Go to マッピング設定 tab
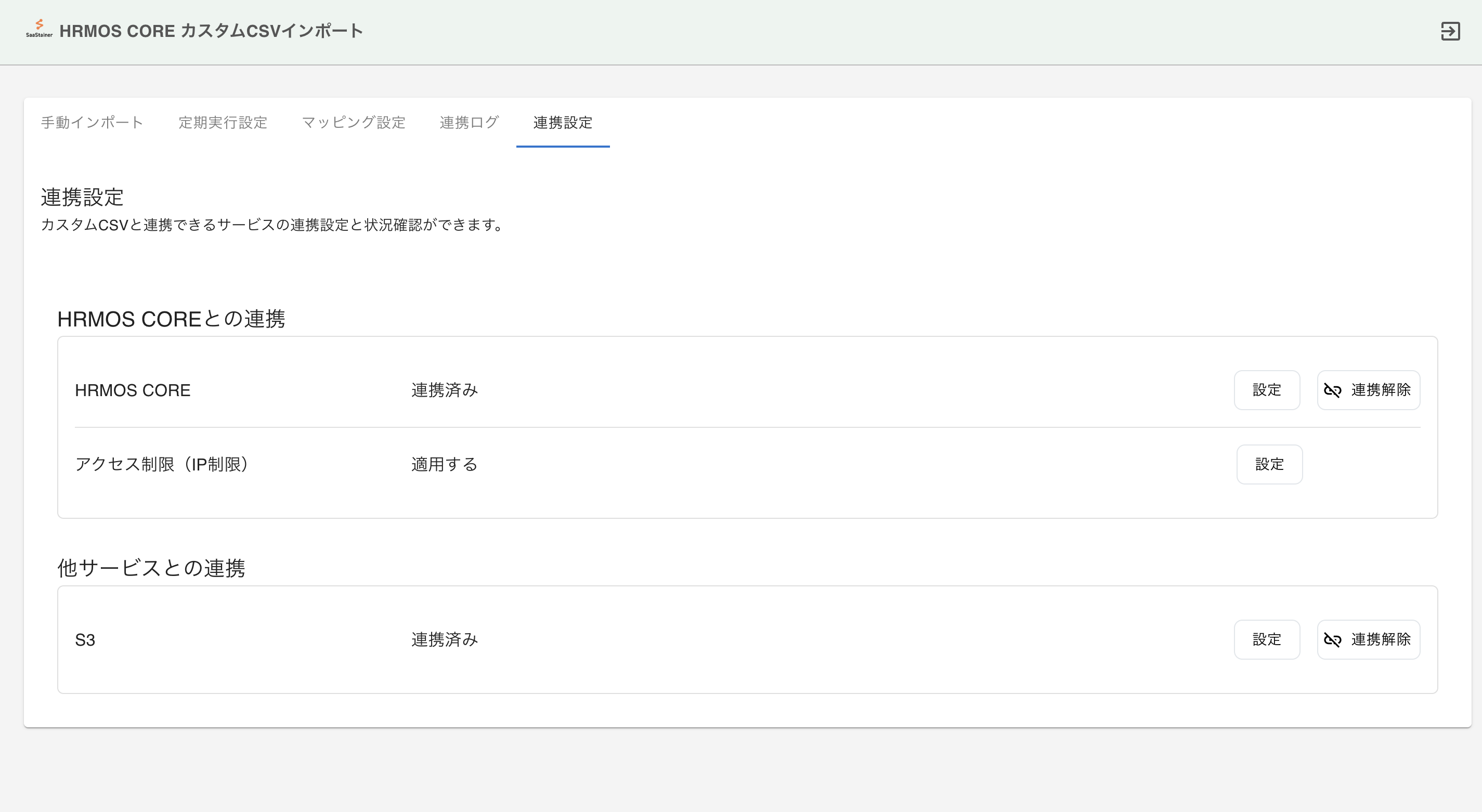1482x812 pixels. (x=353, y=123)
